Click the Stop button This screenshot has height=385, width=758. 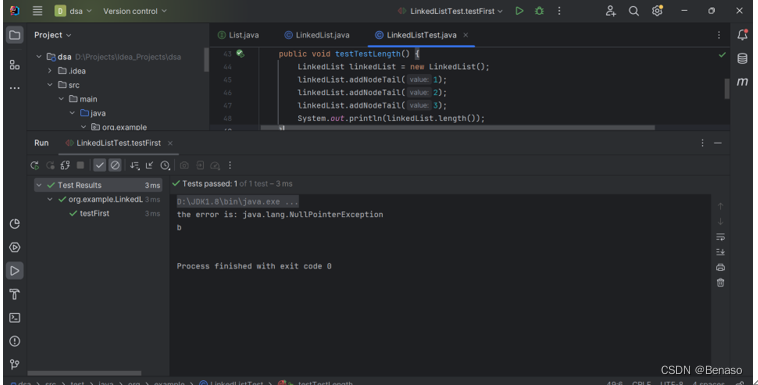(80, 165)
